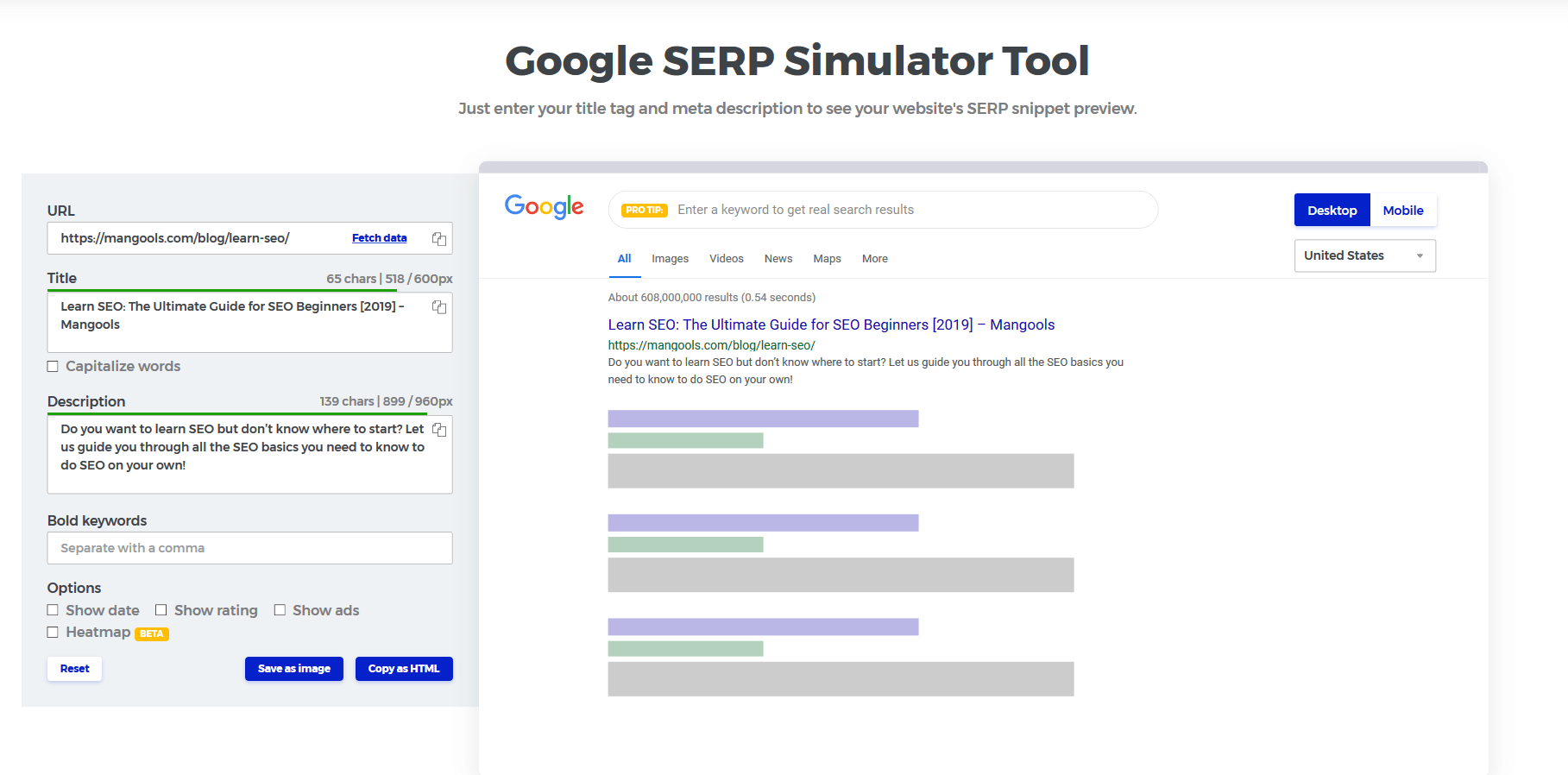
Task: Check the Show rating box
Action: click(x=161, y=610)
